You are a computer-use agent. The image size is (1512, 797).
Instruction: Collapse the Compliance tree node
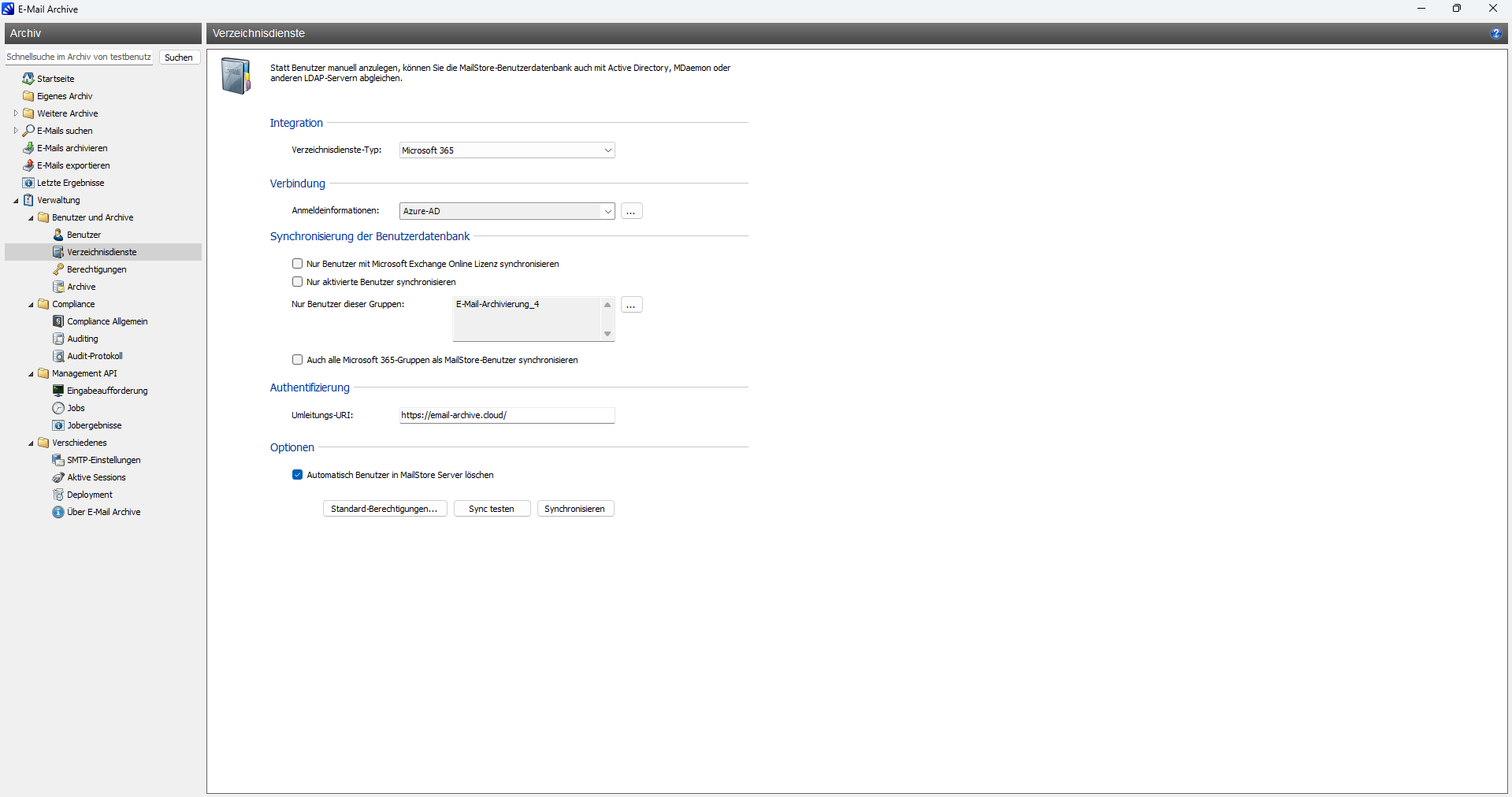(31, 304)
